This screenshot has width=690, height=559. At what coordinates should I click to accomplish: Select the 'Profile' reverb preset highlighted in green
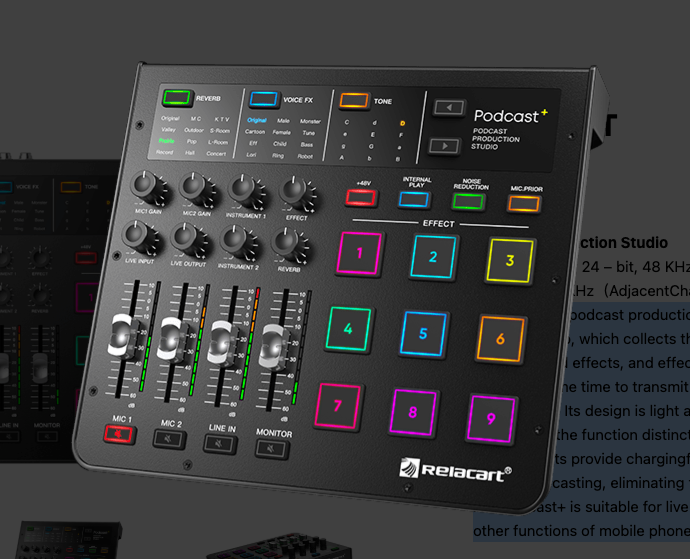(x=166, y=141)
